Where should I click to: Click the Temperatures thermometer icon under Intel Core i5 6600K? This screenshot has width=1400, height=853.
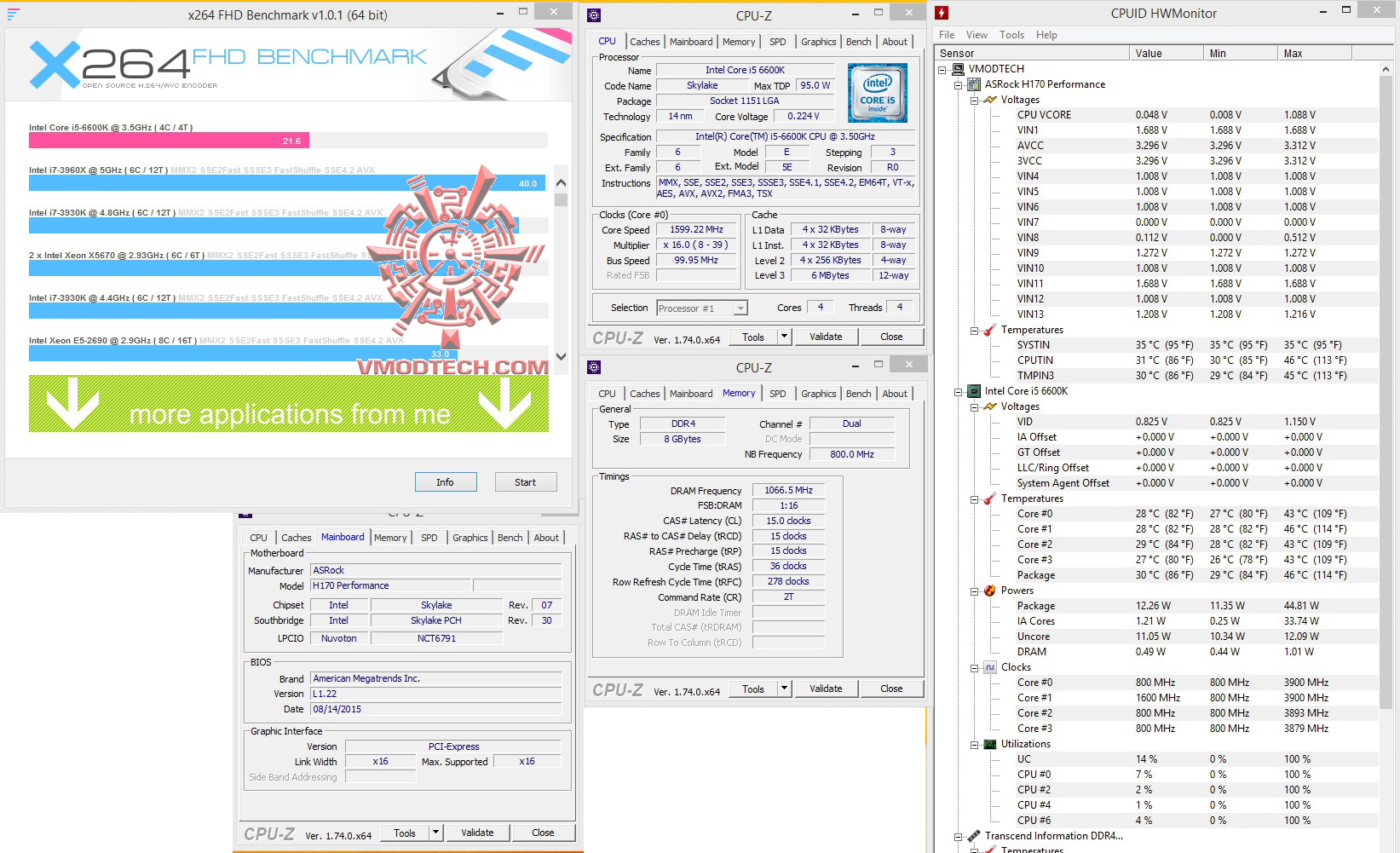(990, 499)
